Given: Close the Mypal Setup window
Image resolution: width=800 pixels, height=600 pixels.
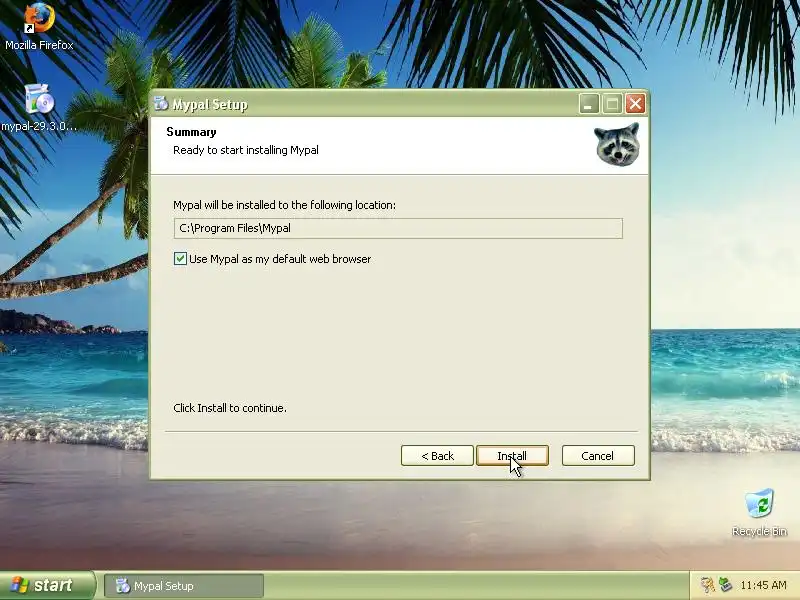Looking at the screenshot, I should (635, 104).
